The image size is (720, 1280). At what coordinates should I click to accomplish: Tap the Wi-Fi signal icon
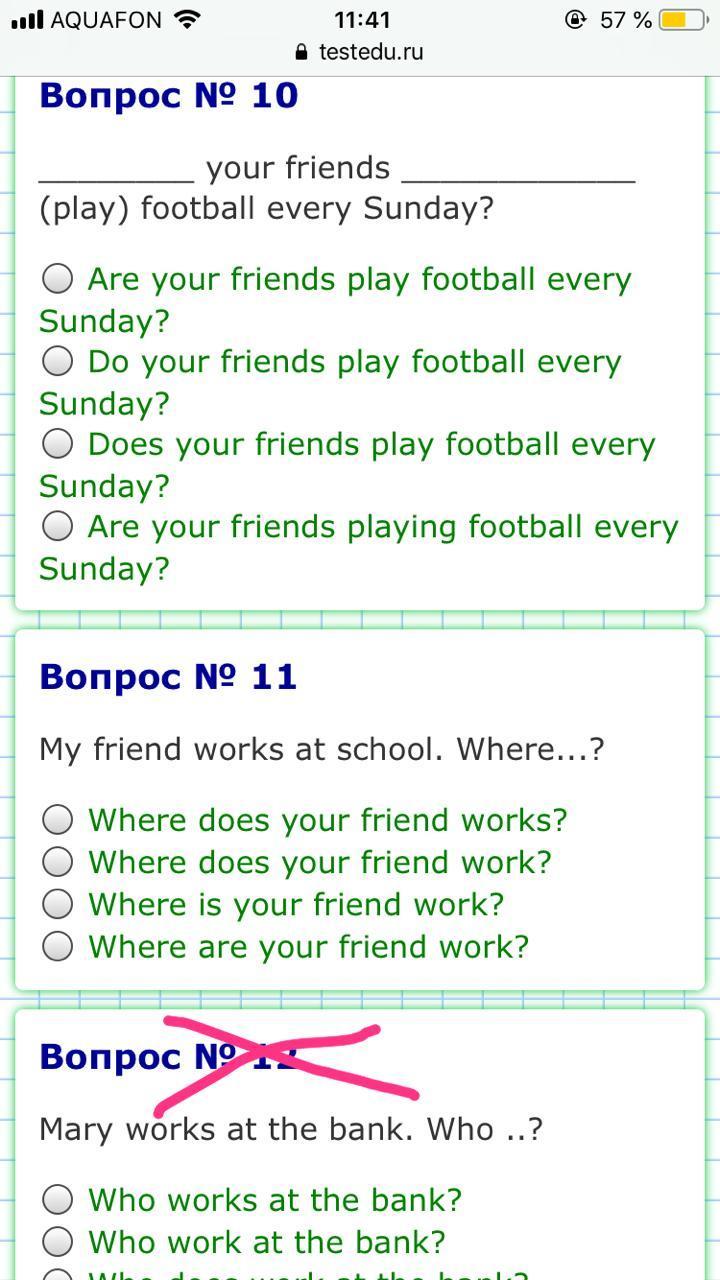tap(185, 19)
